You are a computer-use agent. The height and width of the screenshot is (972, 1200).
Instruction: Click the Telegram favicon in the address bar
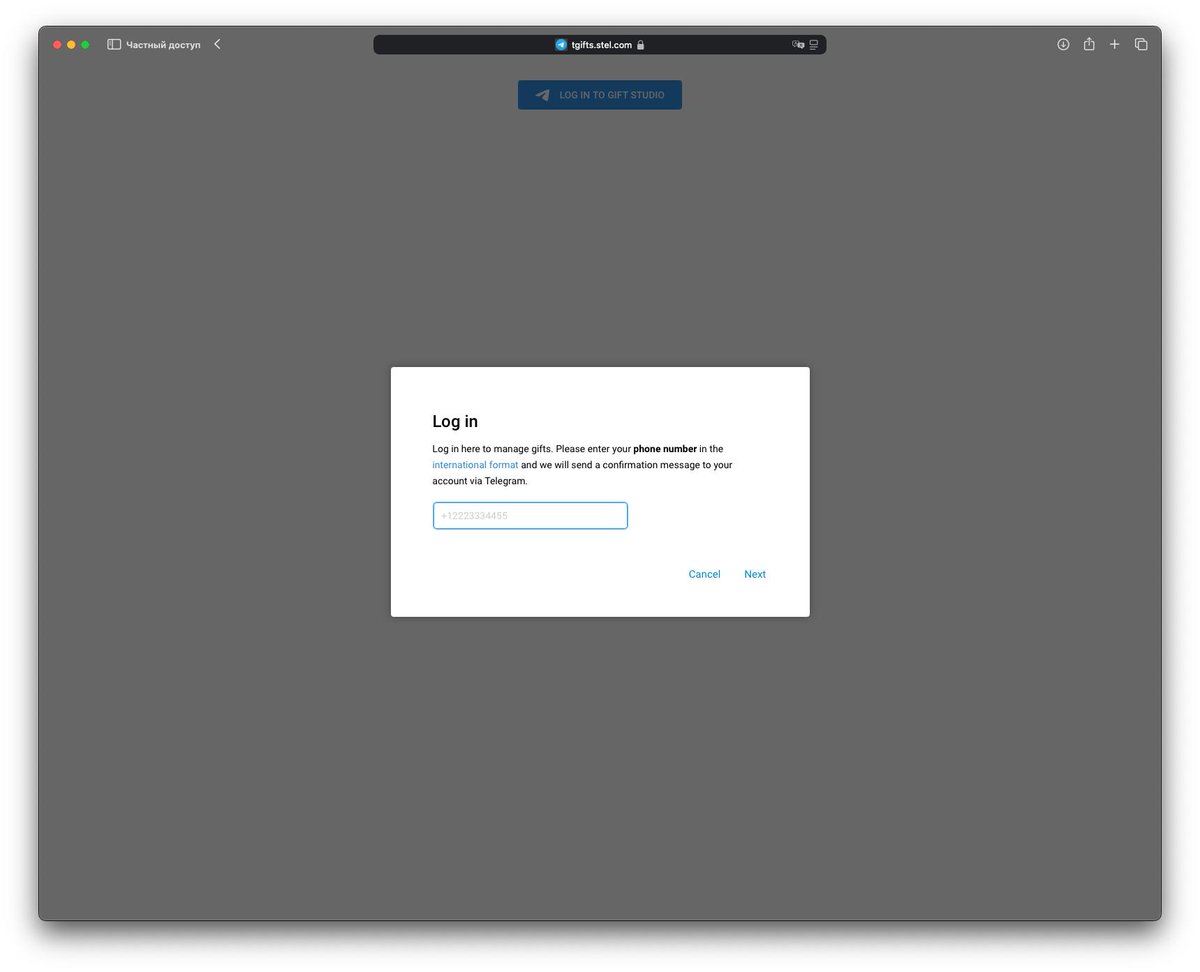(x=560, y=44)
